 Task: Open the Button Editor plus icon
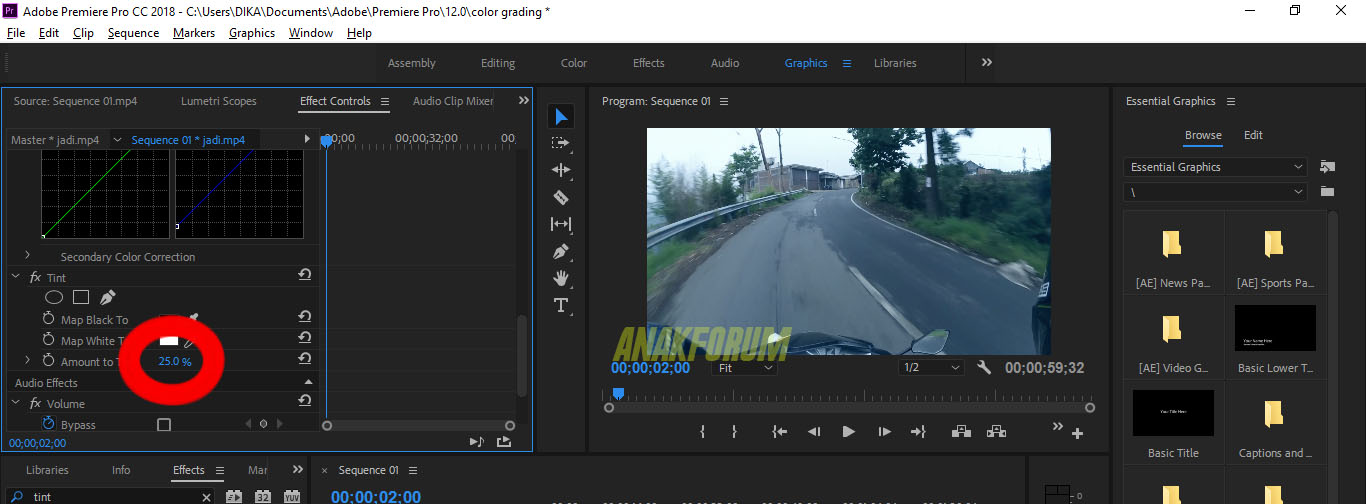[x=1077, y=434]
